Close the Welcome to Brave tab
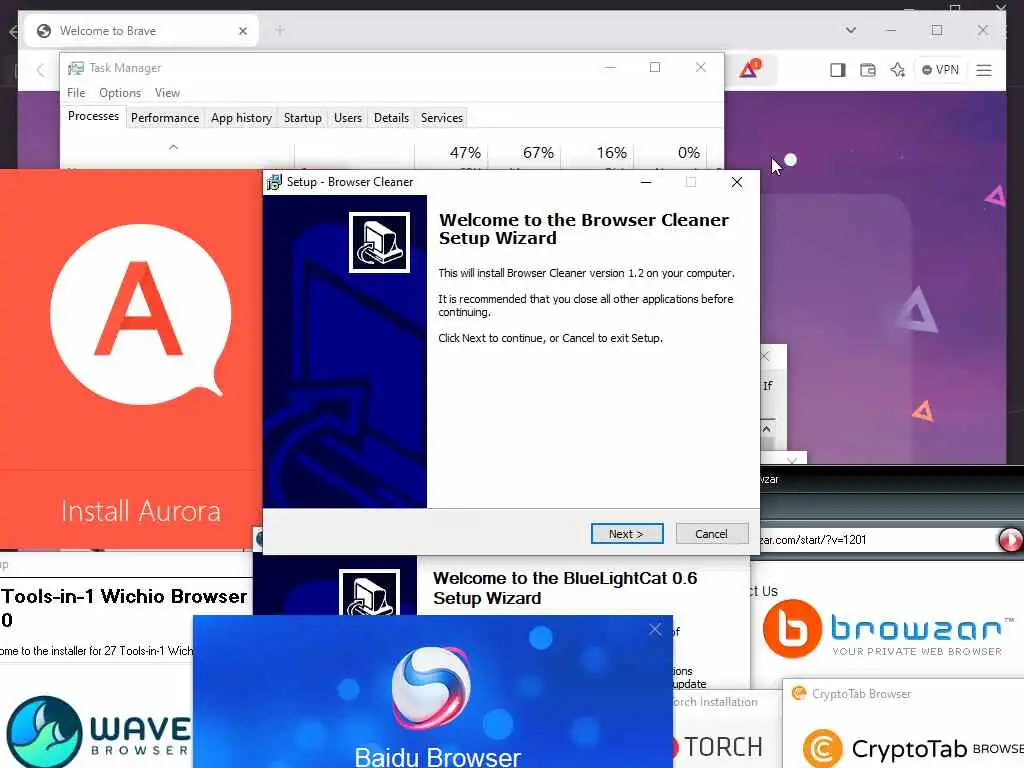Image resolution: width=1024 pixels, height=768 pixels. click(x=243, y=31)
